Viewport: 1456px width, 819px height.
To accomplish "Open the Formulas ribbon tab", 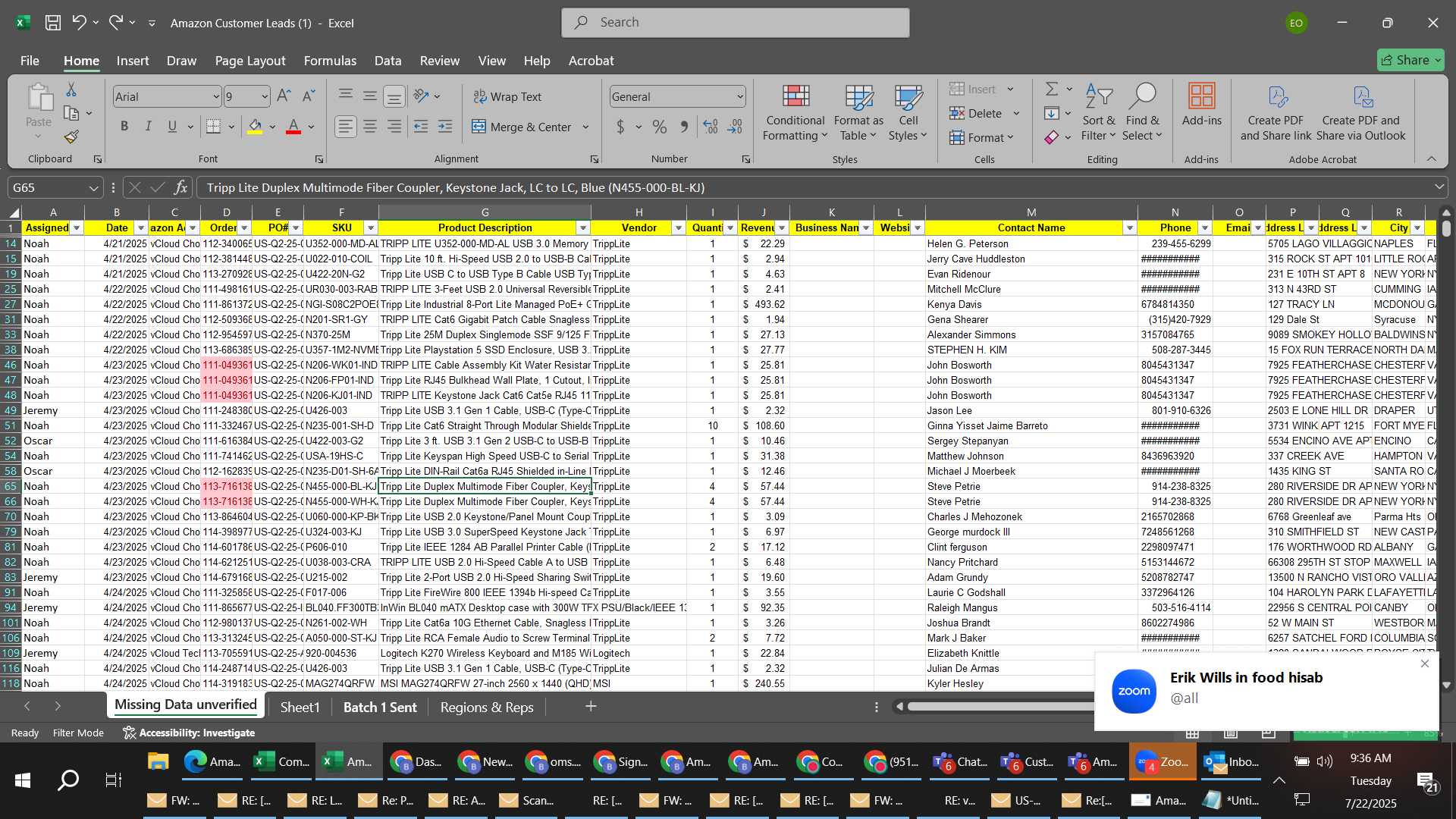I will [330, 61].
